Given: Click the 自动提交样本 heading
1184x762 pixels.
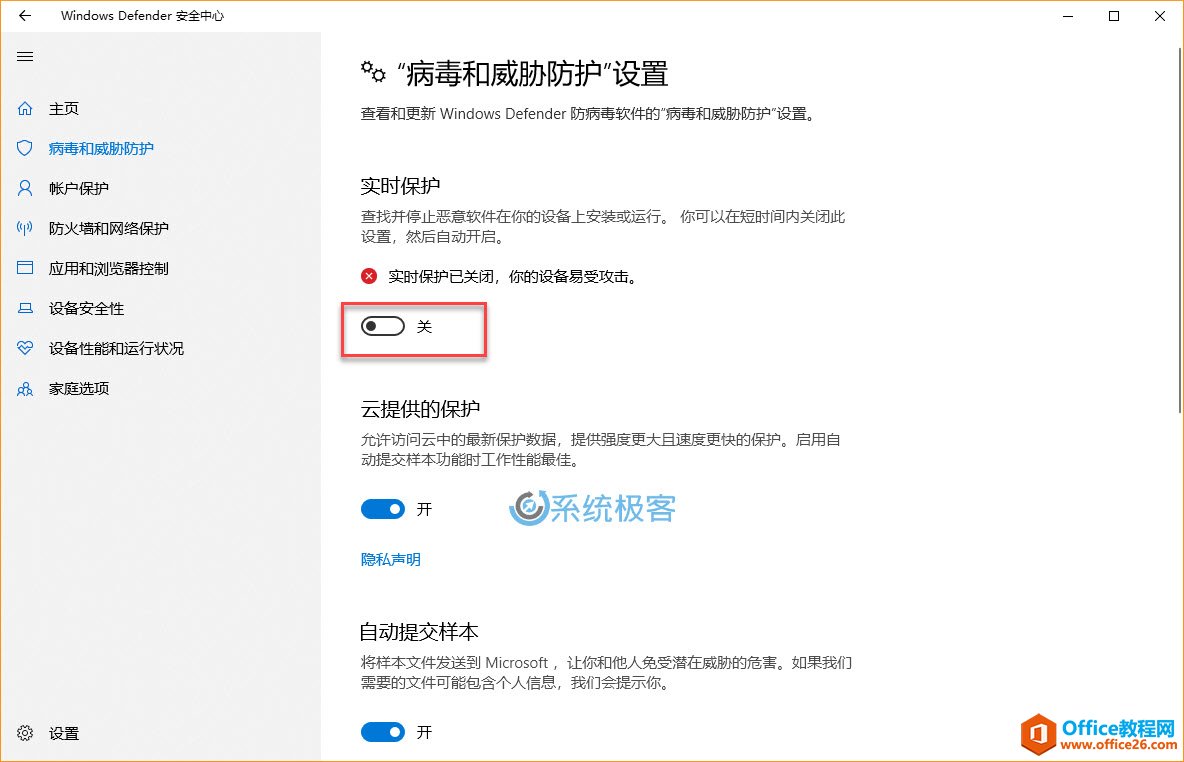Looking at the screenshot, I should pyautogui.click(x=419, y=631).
